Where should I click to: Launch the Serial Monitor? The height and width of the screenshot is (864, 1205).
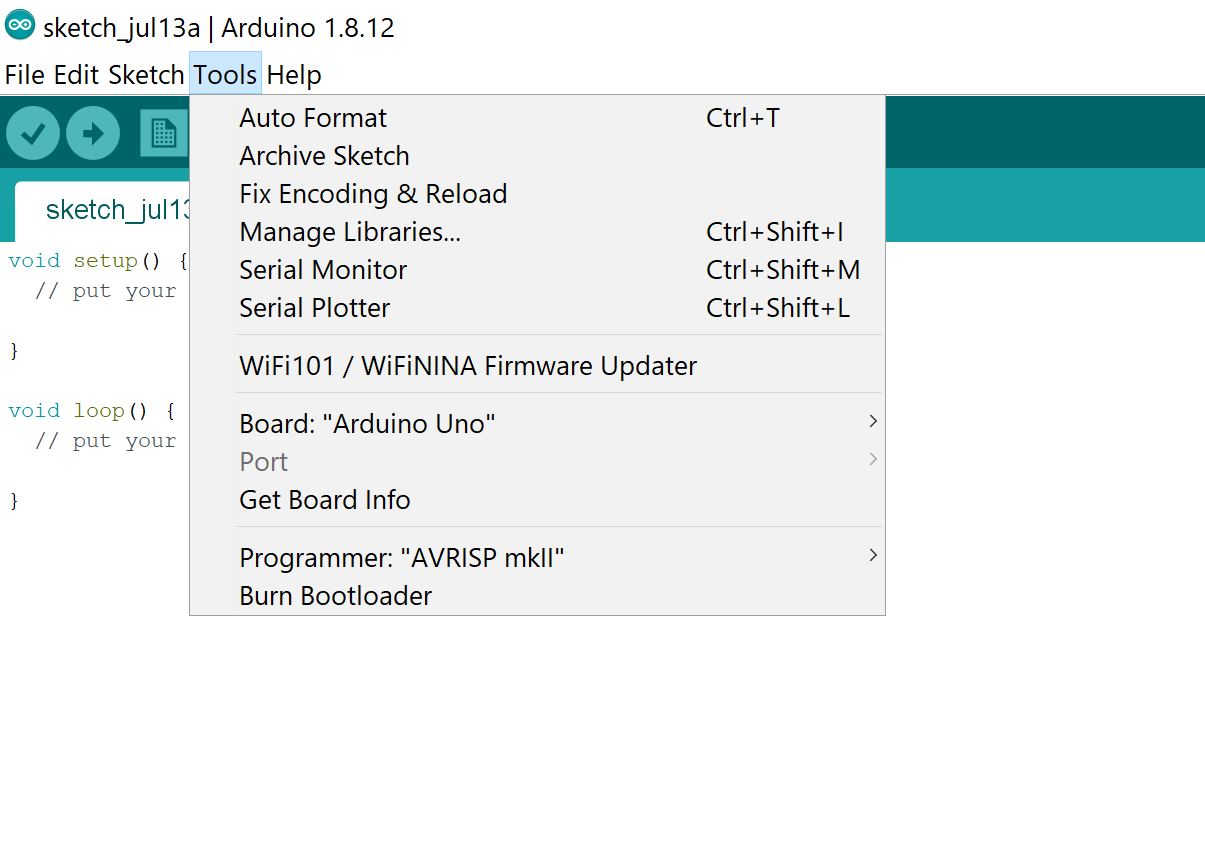point(323,270)
